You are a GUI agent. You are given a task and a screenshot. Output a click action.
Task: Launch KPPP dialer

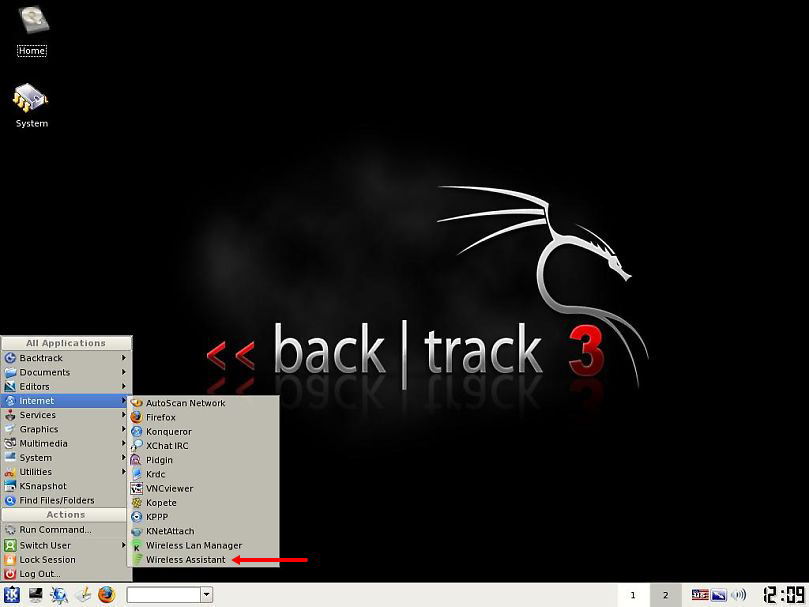203,517
